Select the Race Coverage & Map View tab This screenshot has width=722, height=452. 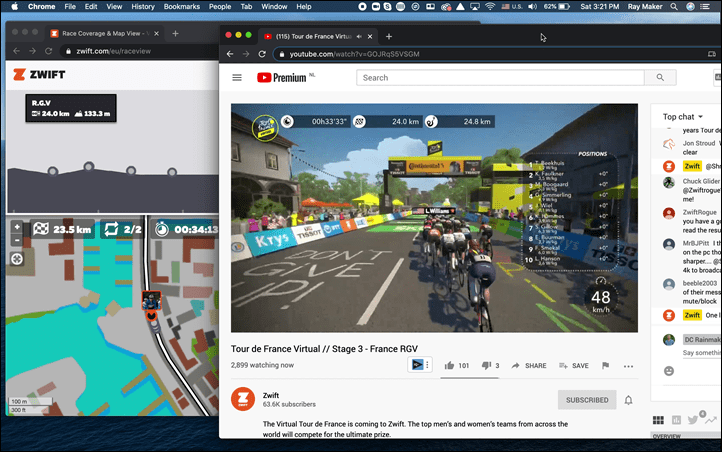[x=105, y=34]
